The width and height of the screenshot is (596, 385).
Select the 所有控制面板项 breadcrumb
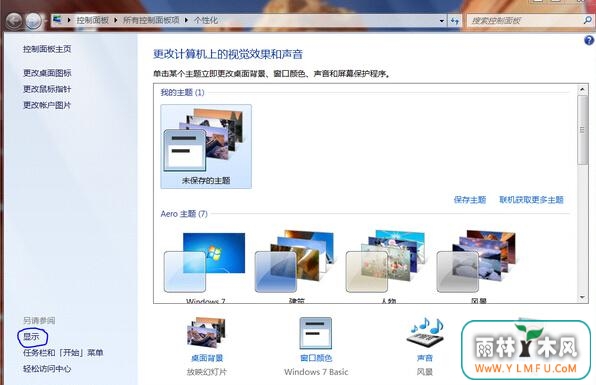[151, 20]
